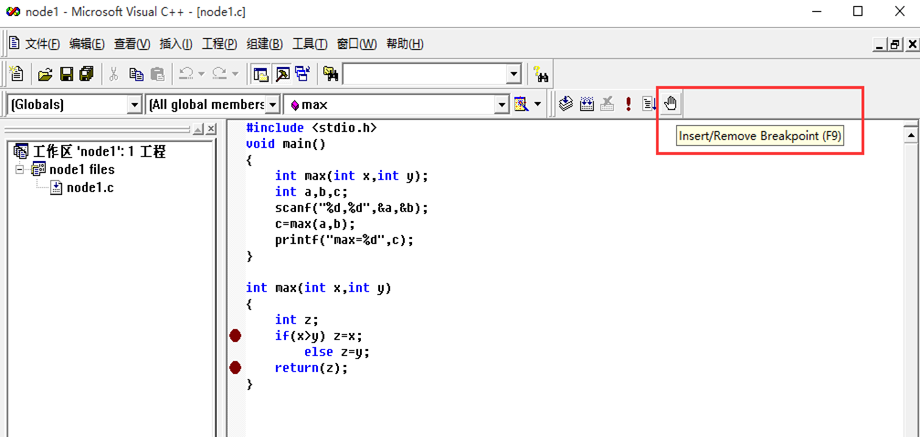
Task: Open the 编辑(E) menu
Action: [x=87, y=45]
